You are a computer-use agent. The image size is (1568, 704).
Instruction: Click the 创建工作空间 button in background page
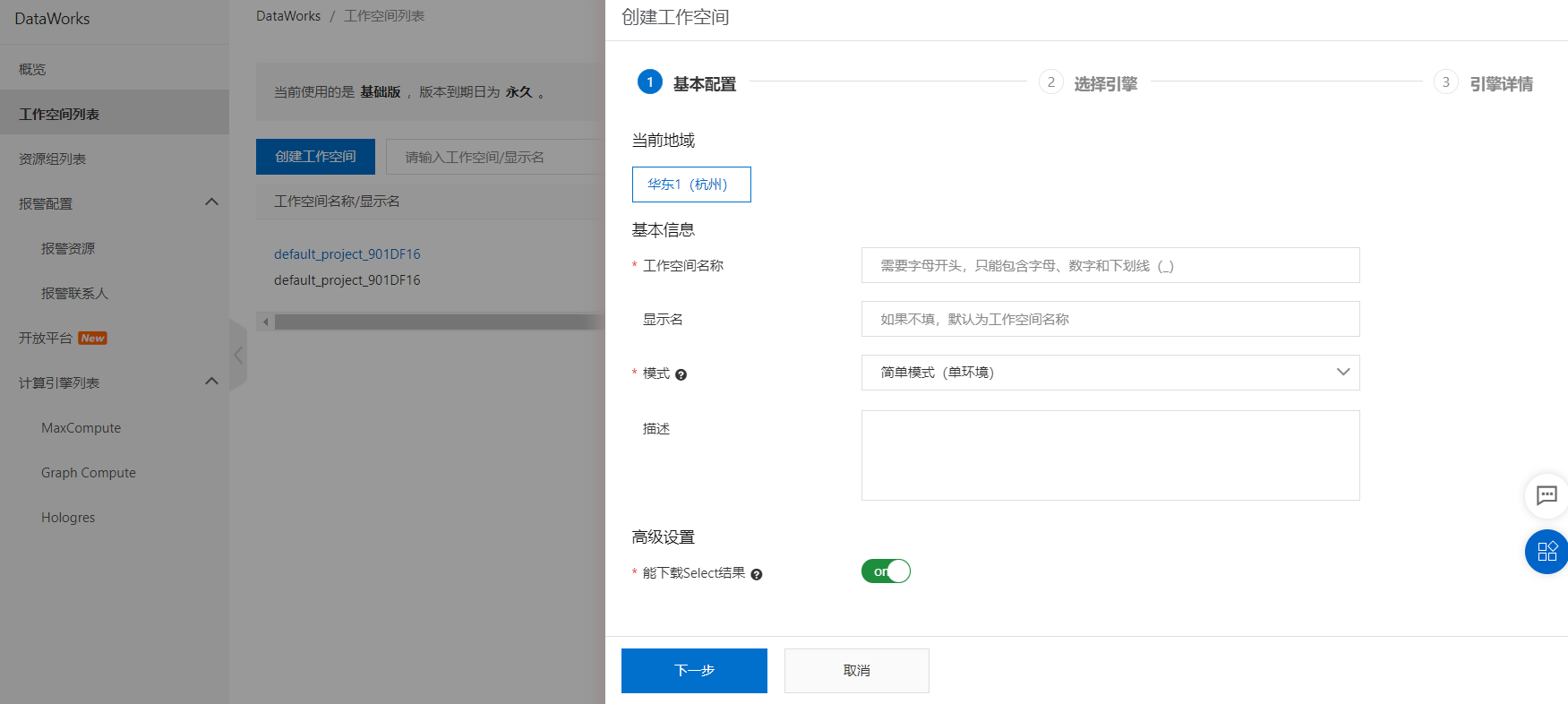315,157
